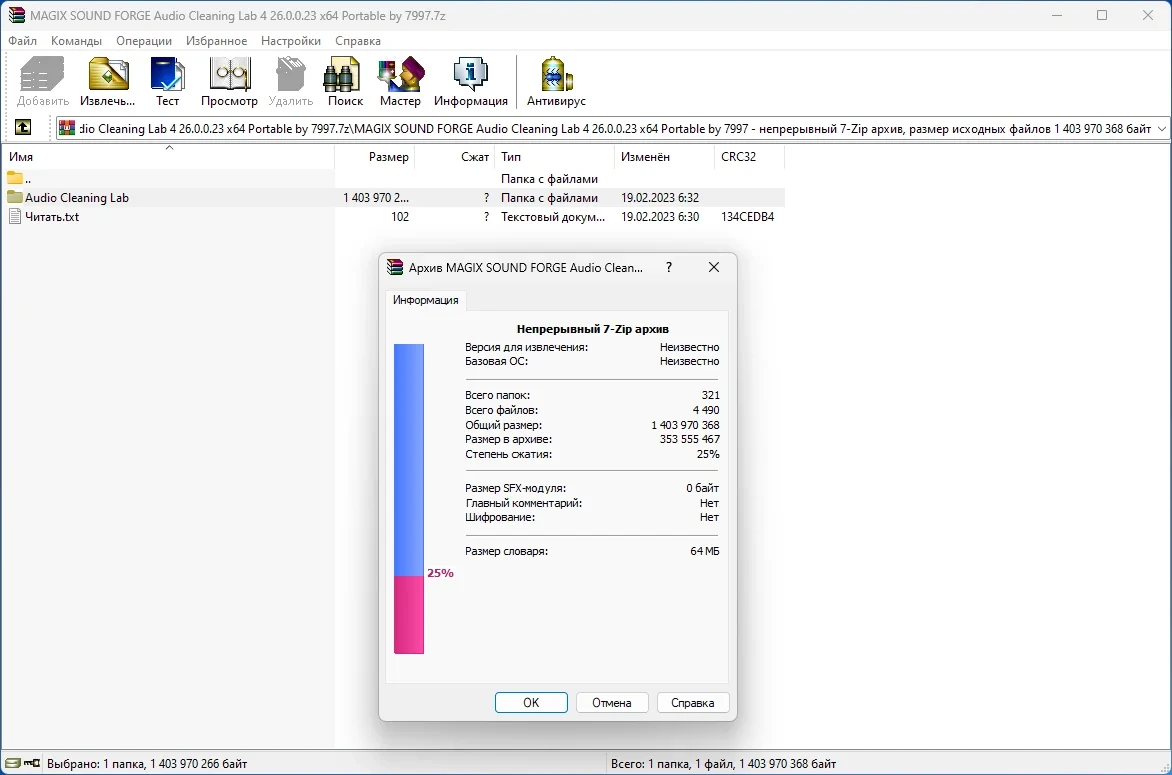Select the Читать.txt file icon

[15, 217]
